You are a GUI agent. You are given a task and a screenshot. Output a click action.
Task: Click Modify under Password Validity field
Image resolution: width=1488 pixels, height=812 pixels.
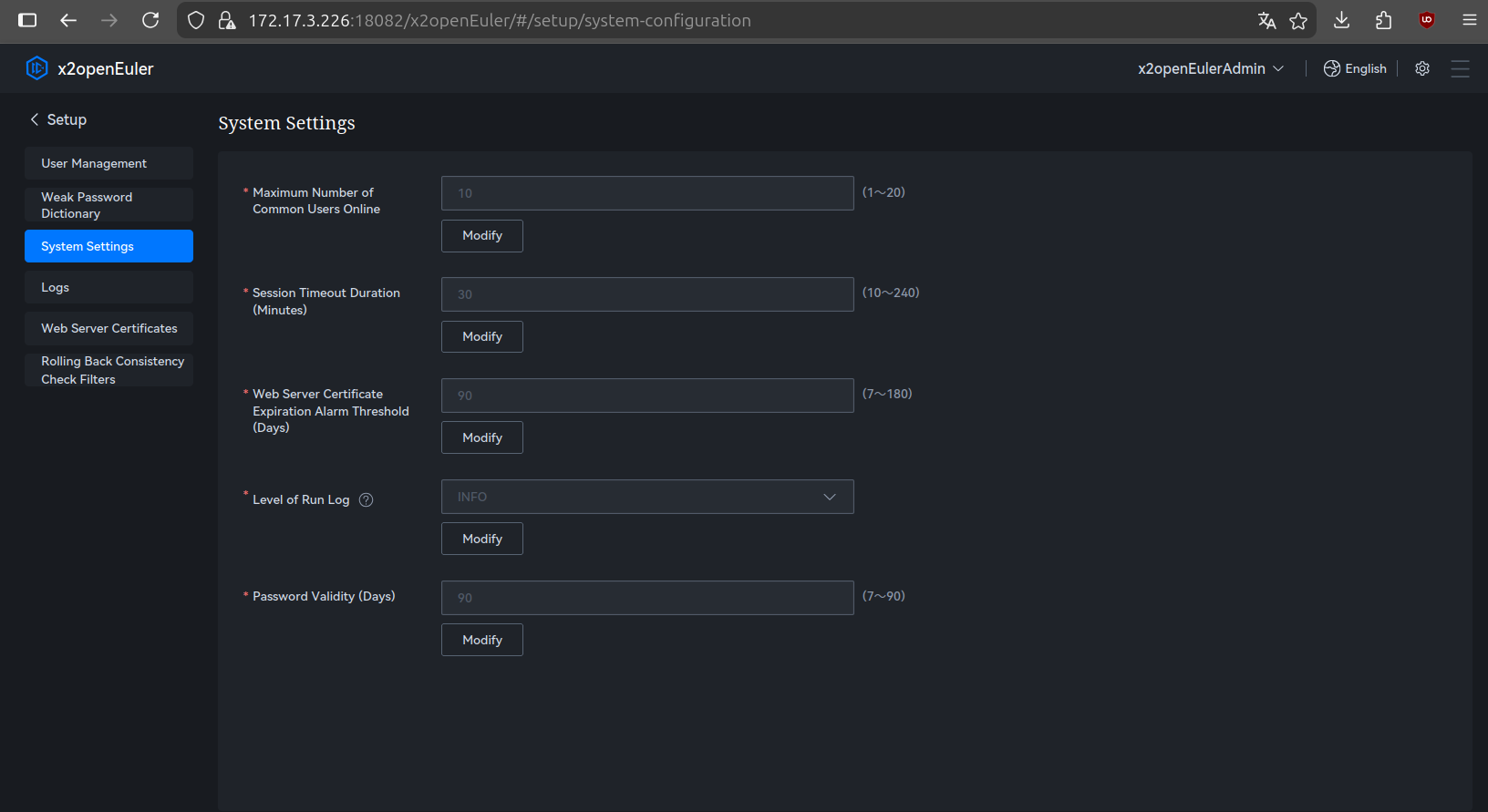click(x=481, y=640)
